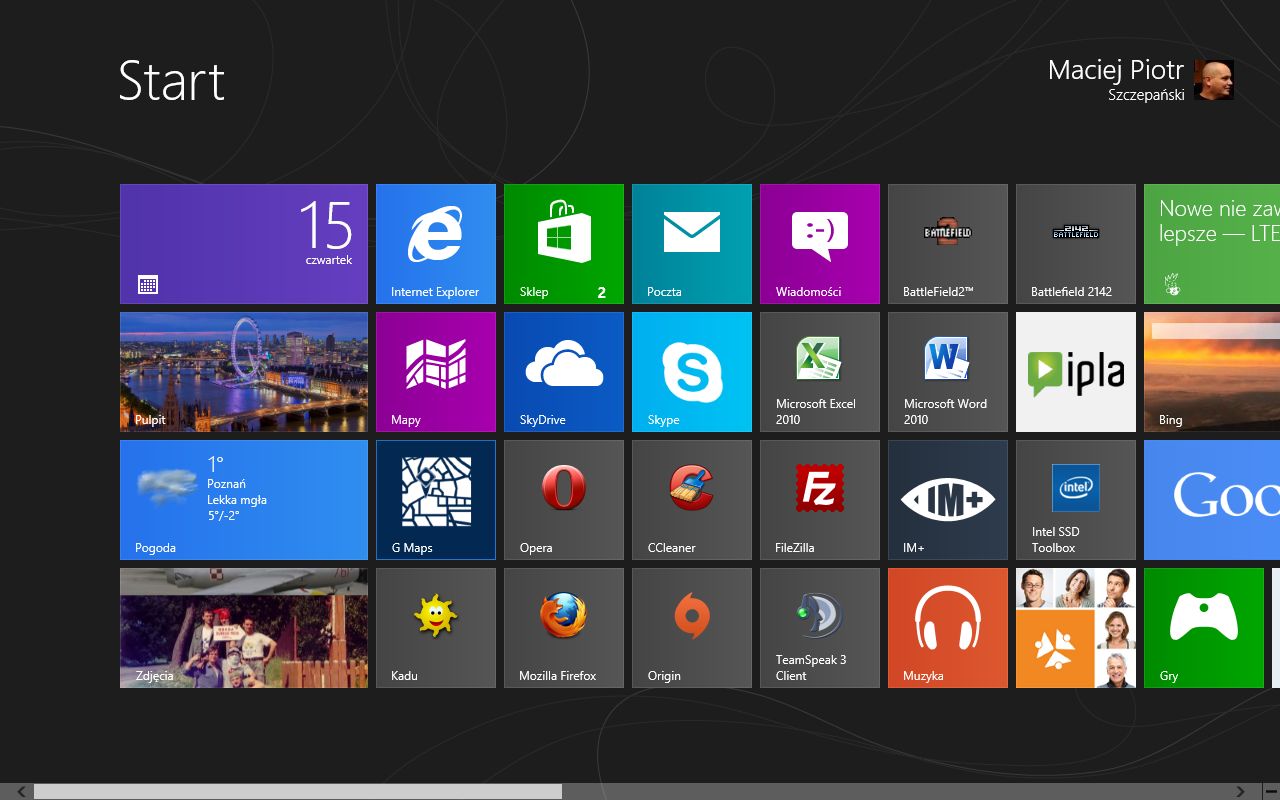Open the Pulpit desktop tile
1280x800 pixels.
(x=244, y=372)
